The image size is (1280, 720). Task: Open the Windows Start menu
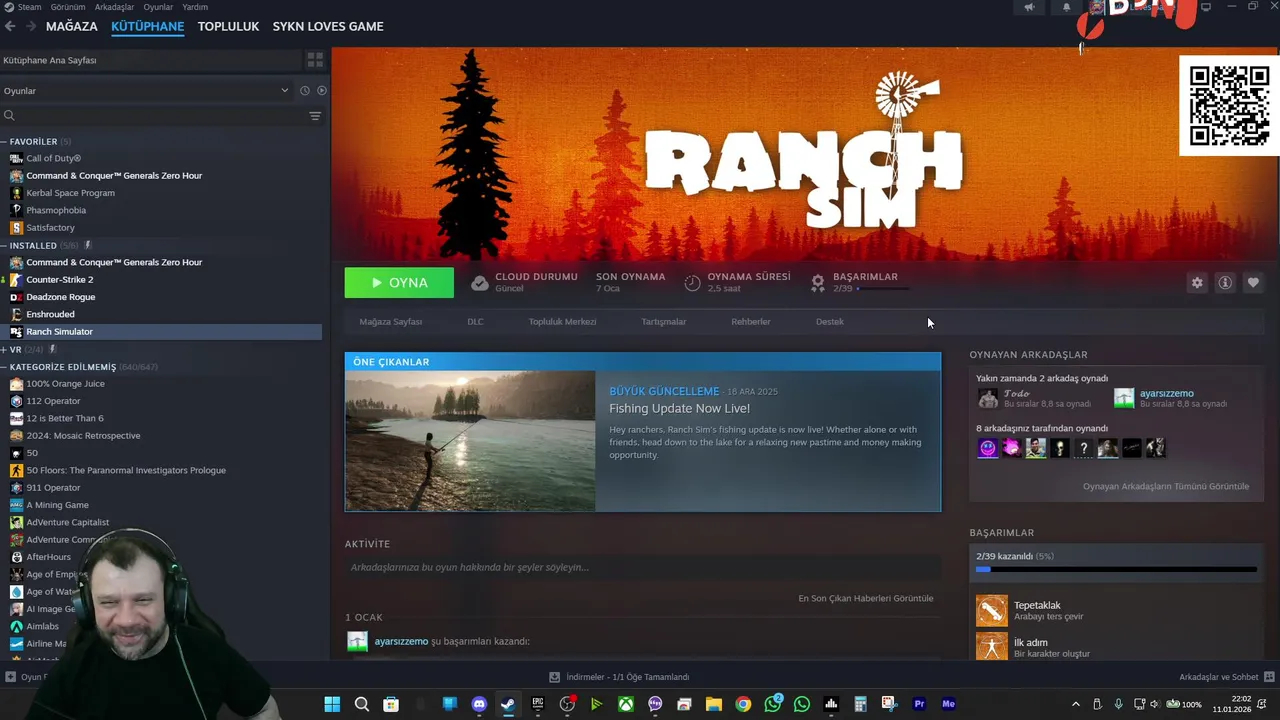click(x=332, y=704)
